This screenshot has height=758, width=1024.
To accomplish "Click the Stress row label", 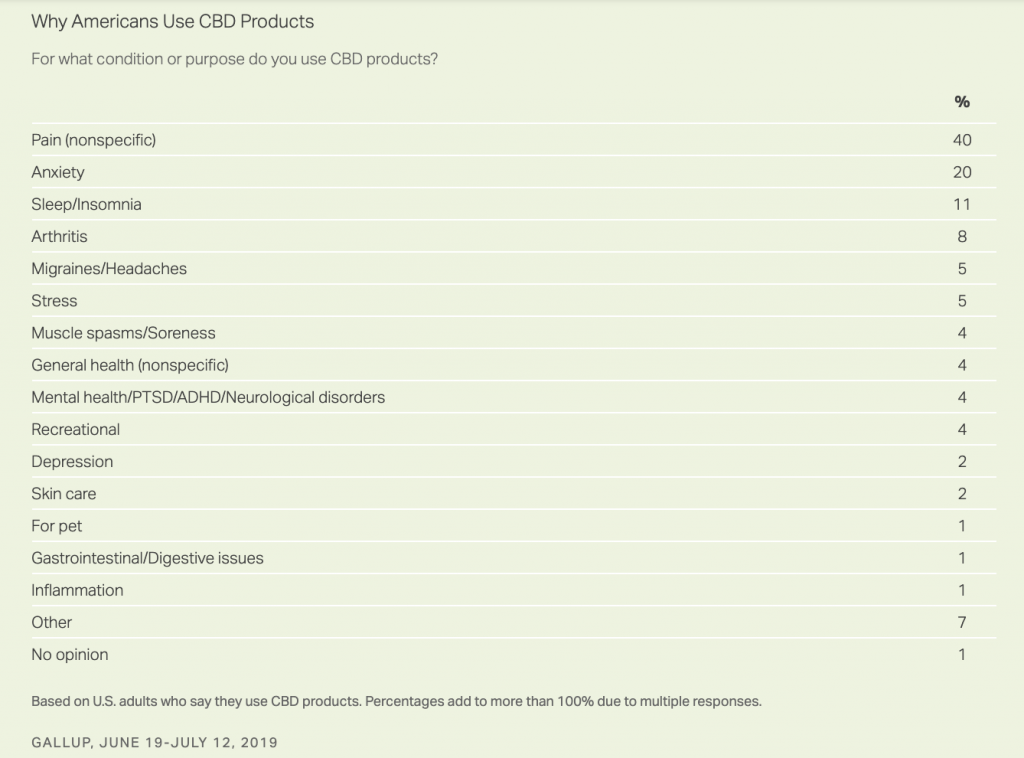I will 54,301.
